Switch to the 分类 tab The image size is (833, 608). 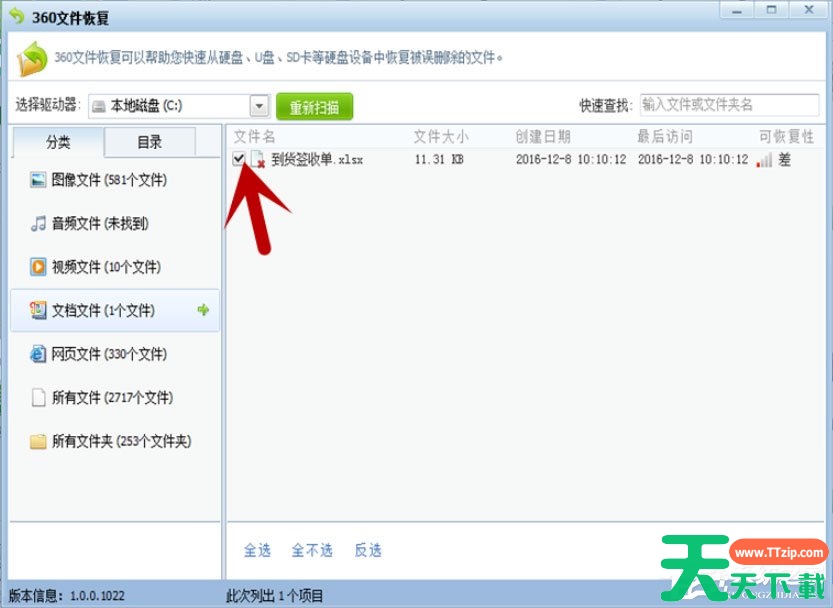(x=58, y=142)
